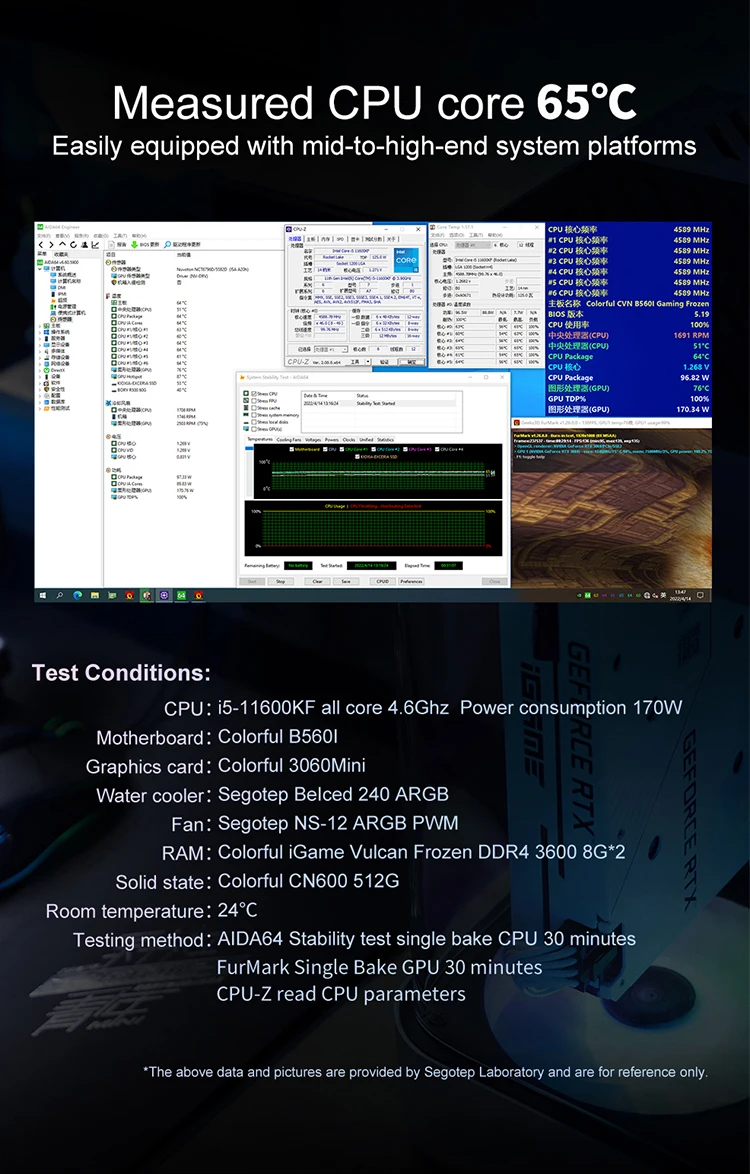Click the Save button in stability test
This screenshot has width=750, height=1174.
click(x=345, y=581)
